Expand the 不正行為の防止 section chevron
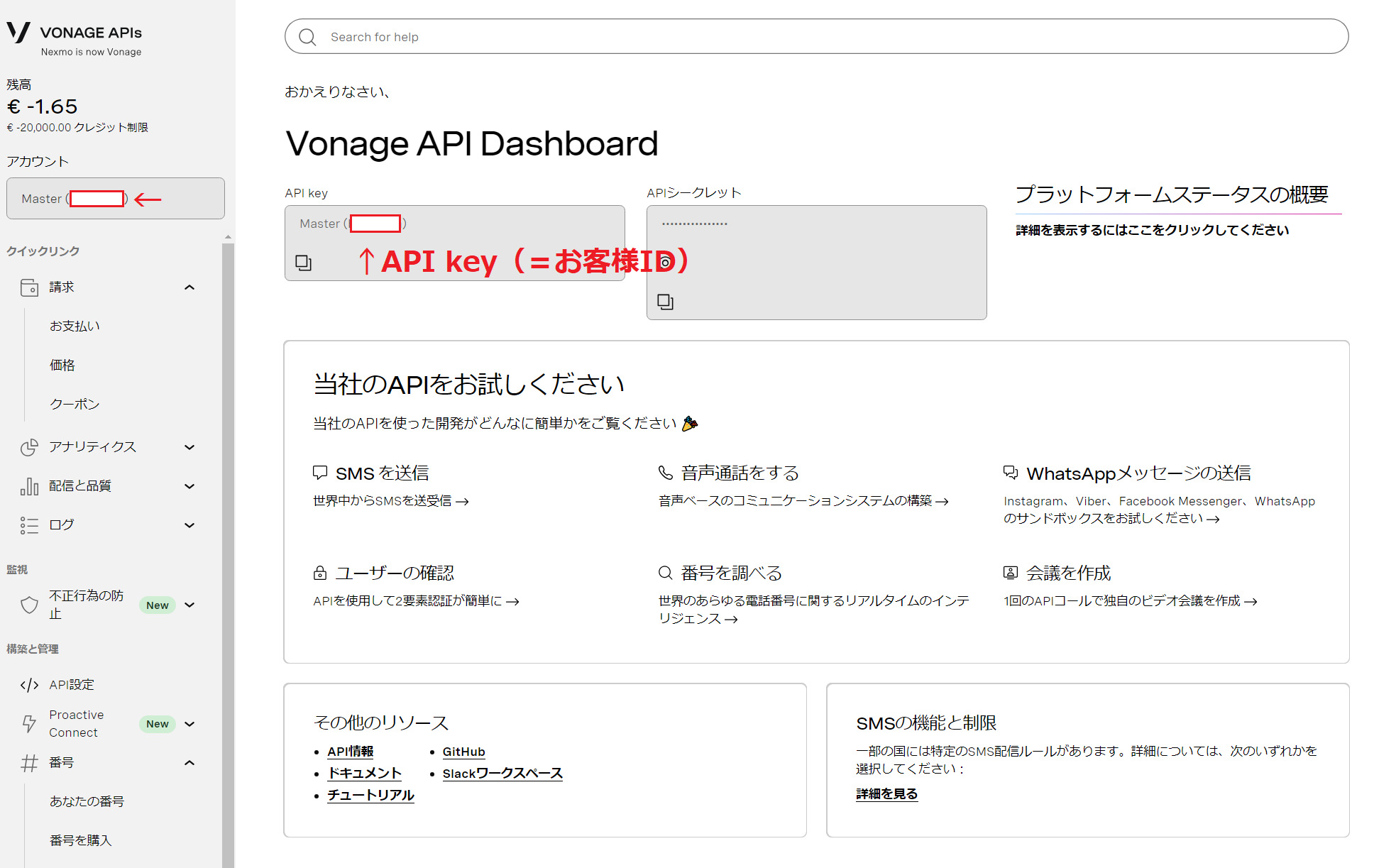The height and width of the screenshot is (868, 1396). pos(189,605)
